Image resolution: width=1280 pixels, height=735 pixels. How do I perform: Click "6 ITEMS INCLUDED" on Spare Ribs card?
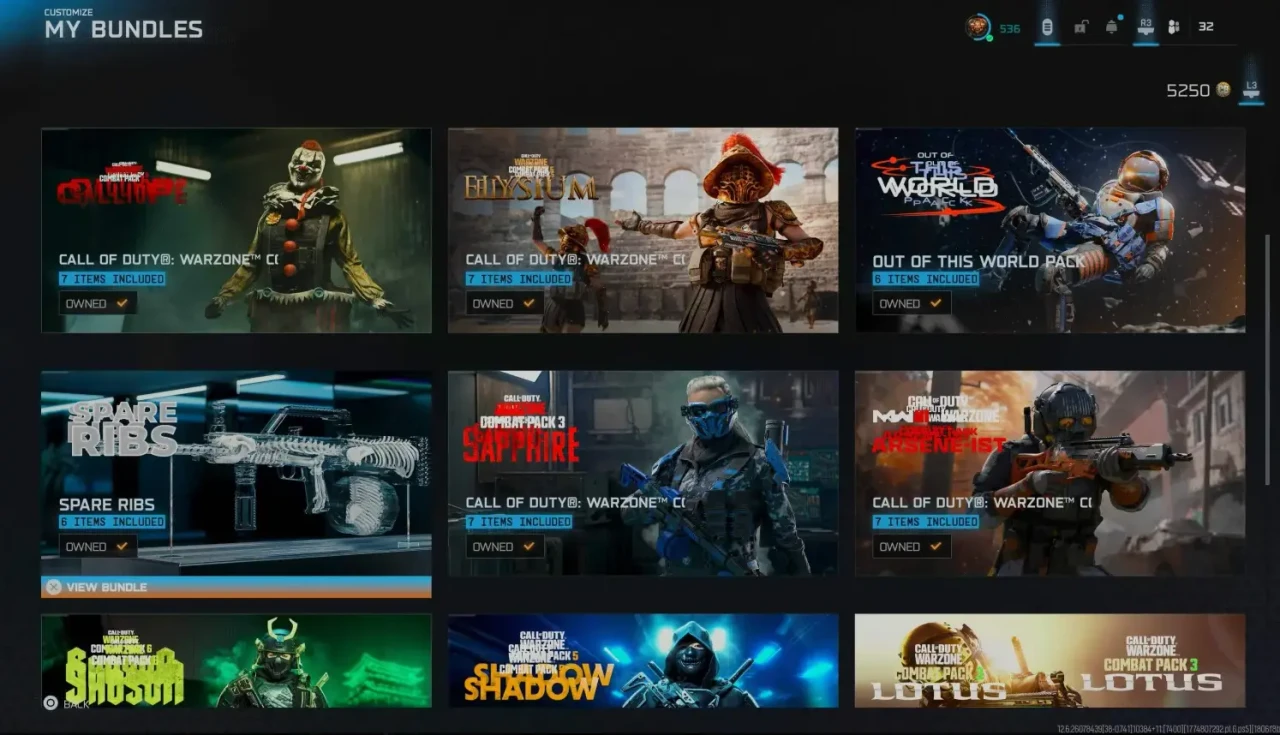[112, 522]
